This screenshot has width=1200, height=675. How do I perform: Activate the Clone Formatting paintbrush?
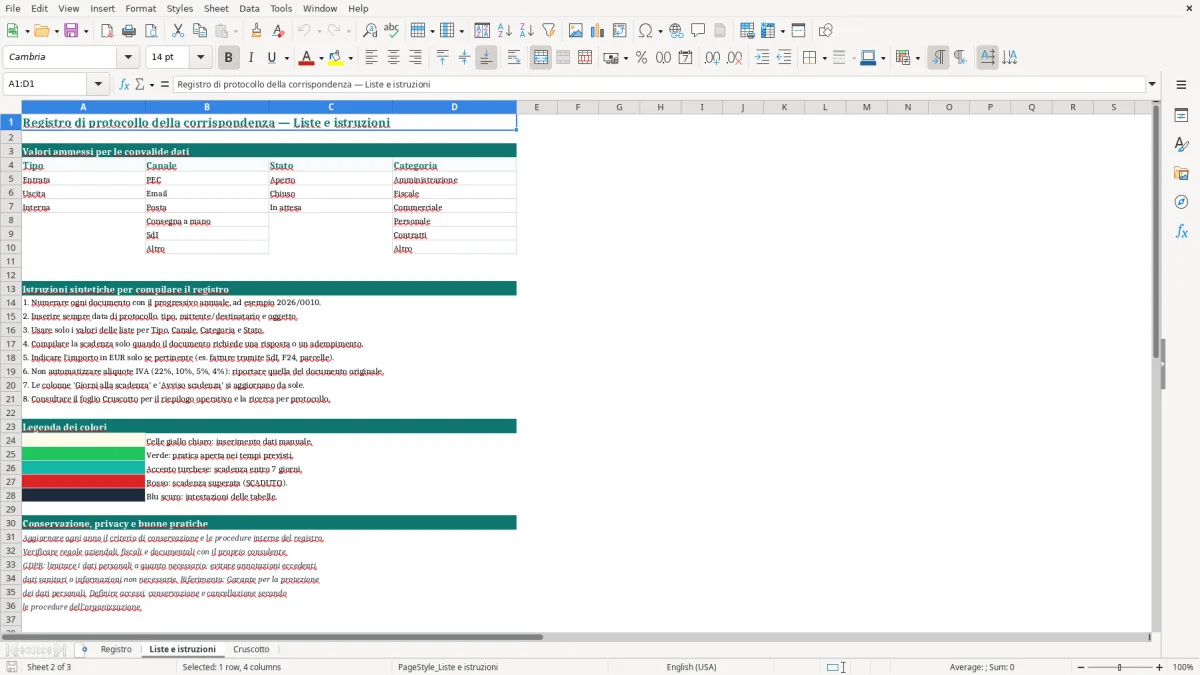[x=257, y=31]
